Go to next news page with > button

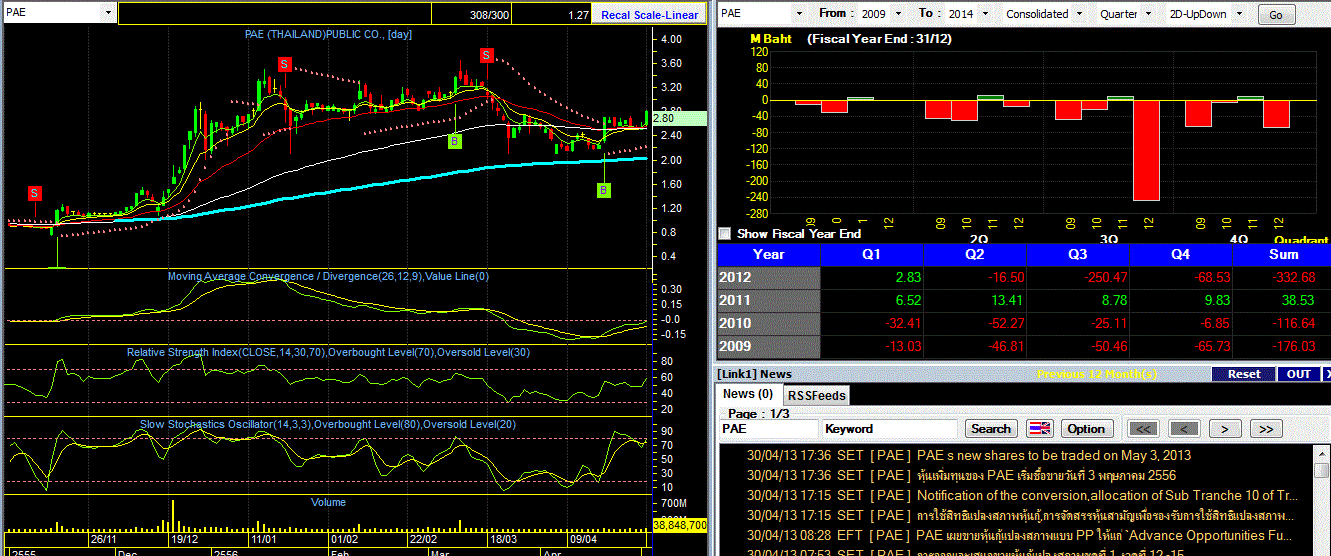[1224, 428]
